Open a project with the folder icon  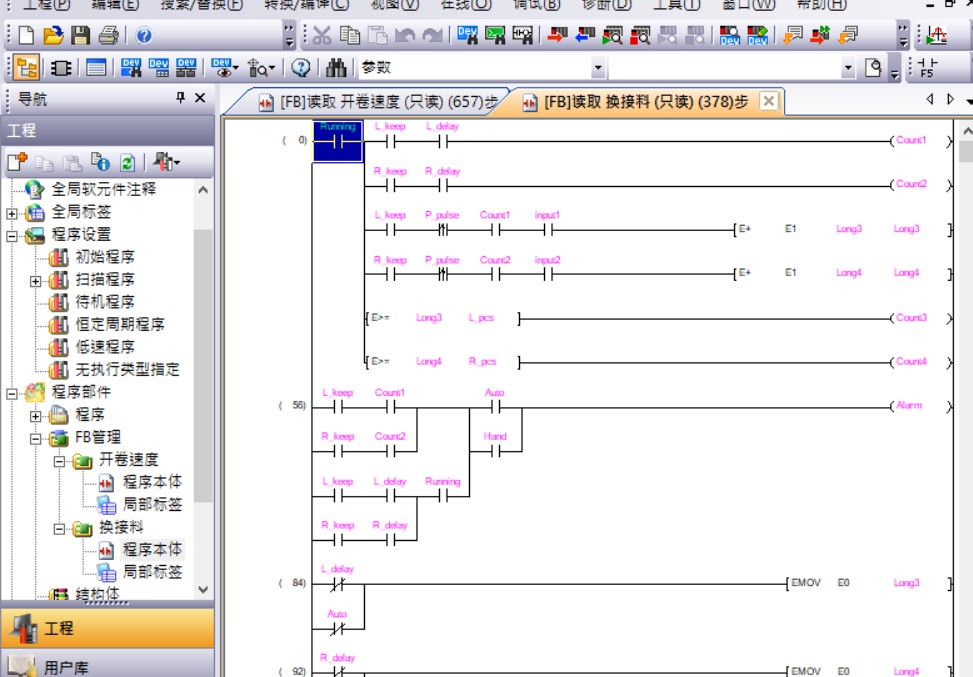pos(52,36)
